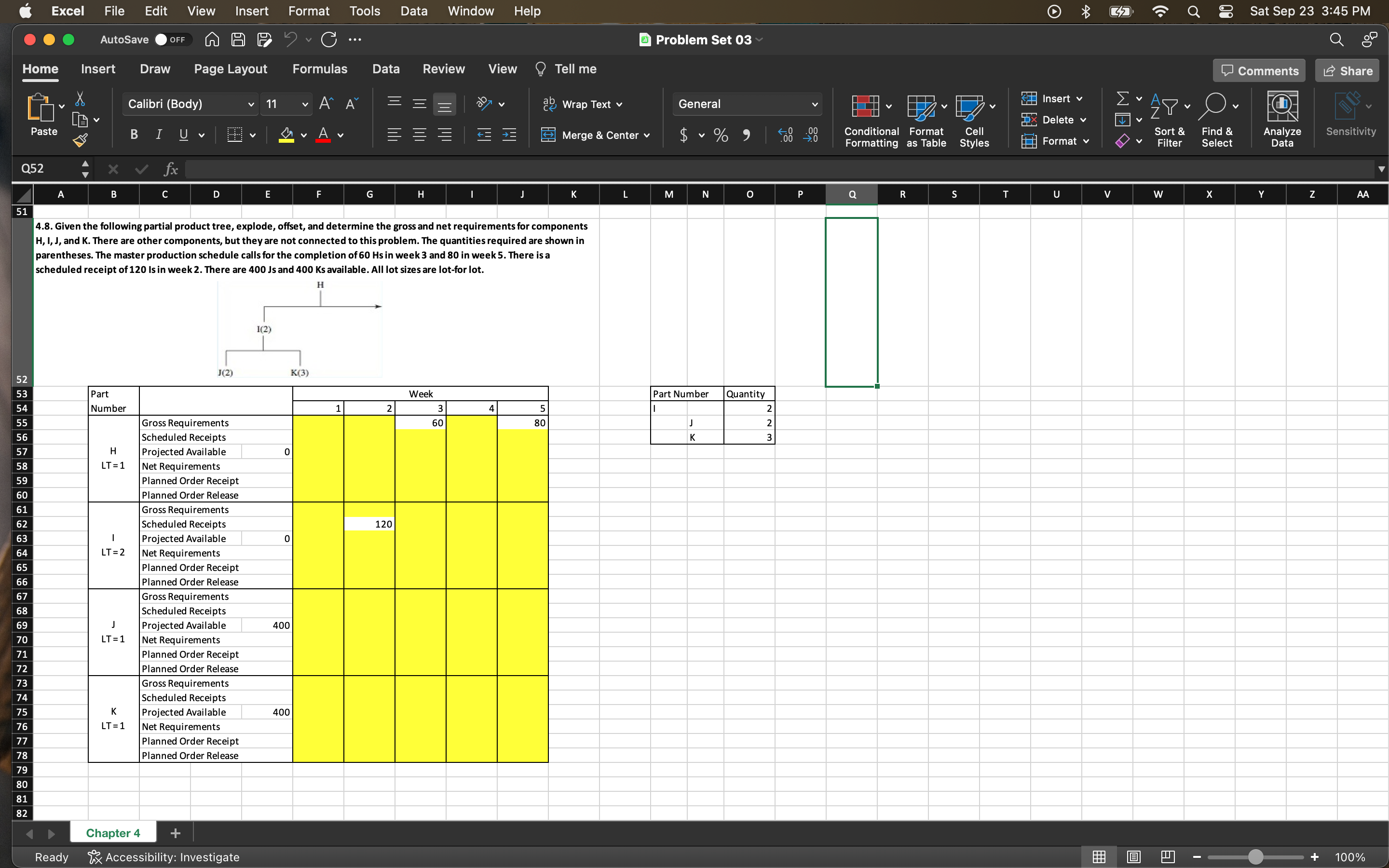Click the Comments button
This screenshot has height=868, width=1389.
tap(1259, 70)
